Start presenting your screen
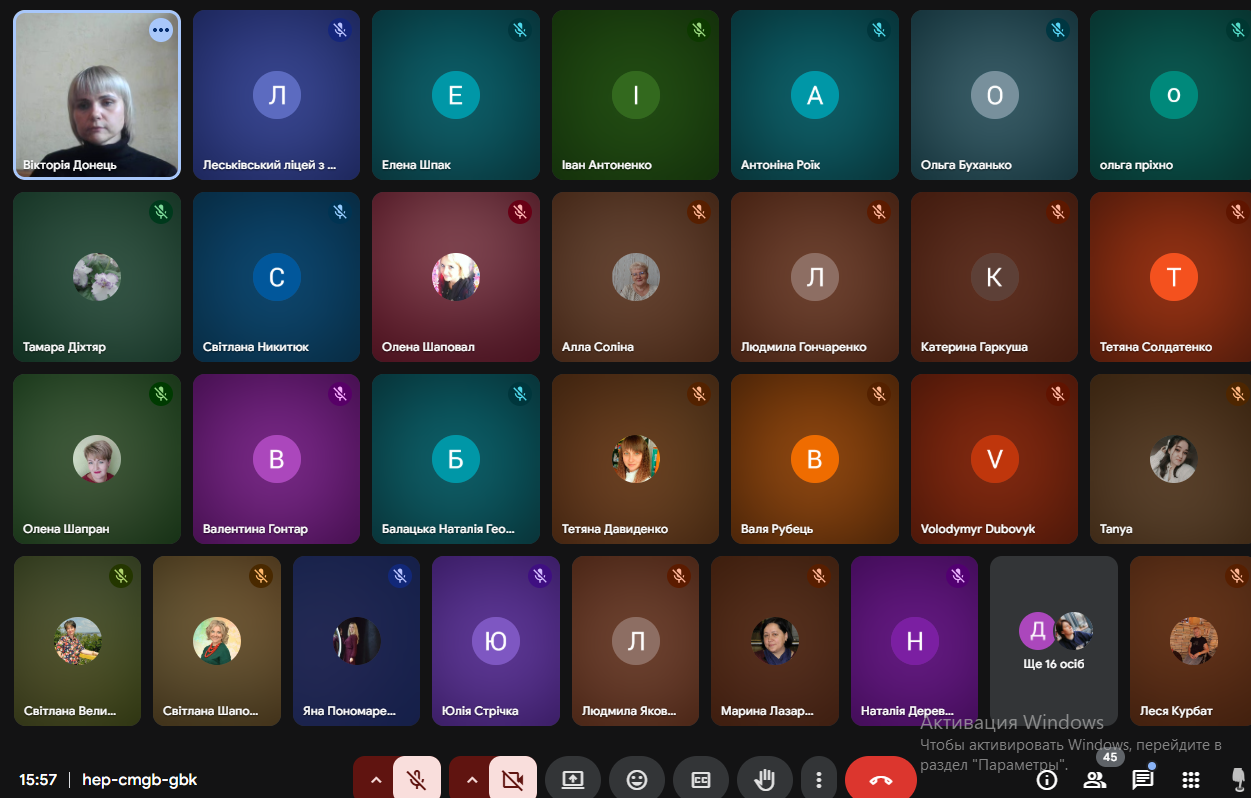The width and height of the screenshot is (1251, 798). click(x=573, y=780)
